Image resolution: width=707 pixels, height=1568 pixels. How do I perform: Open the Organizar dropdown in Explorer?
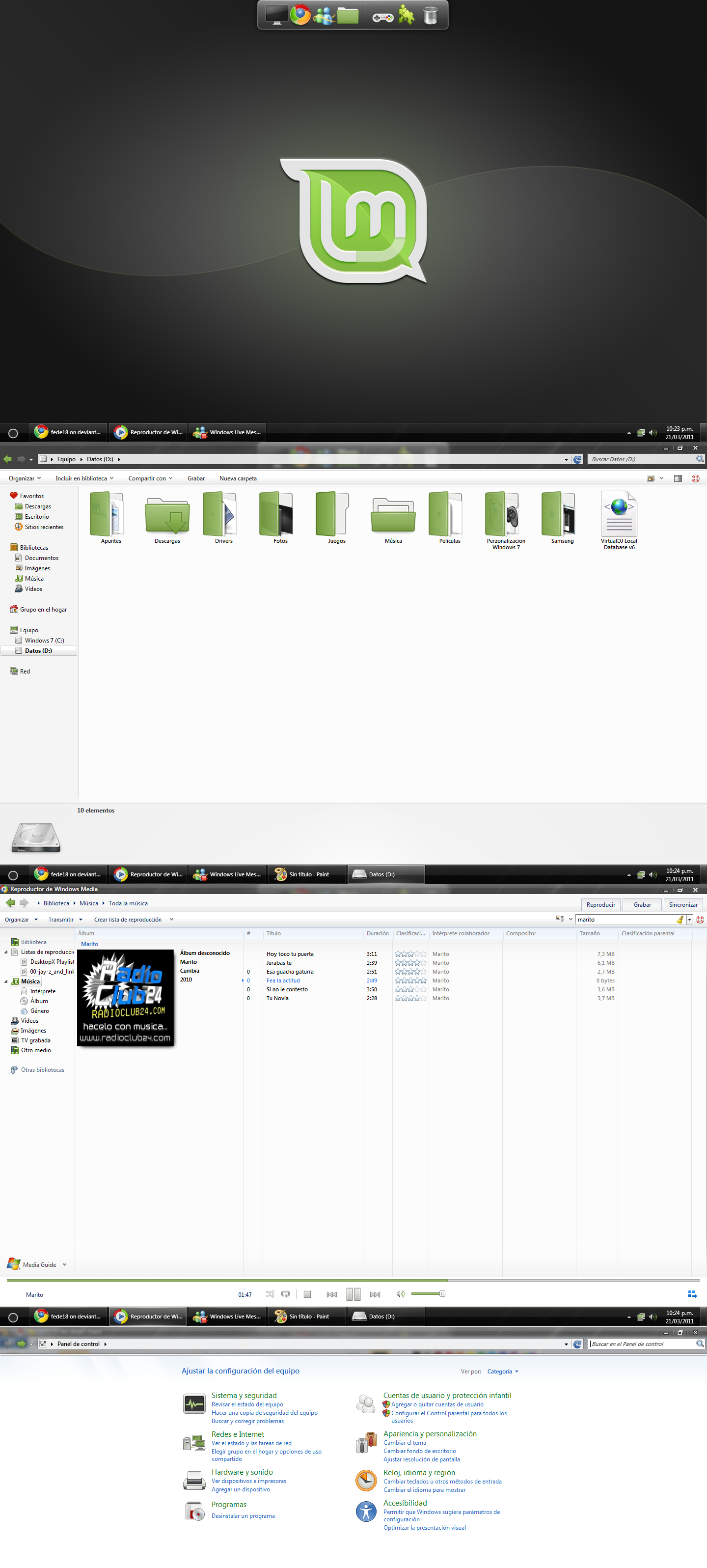pos(25,478)
